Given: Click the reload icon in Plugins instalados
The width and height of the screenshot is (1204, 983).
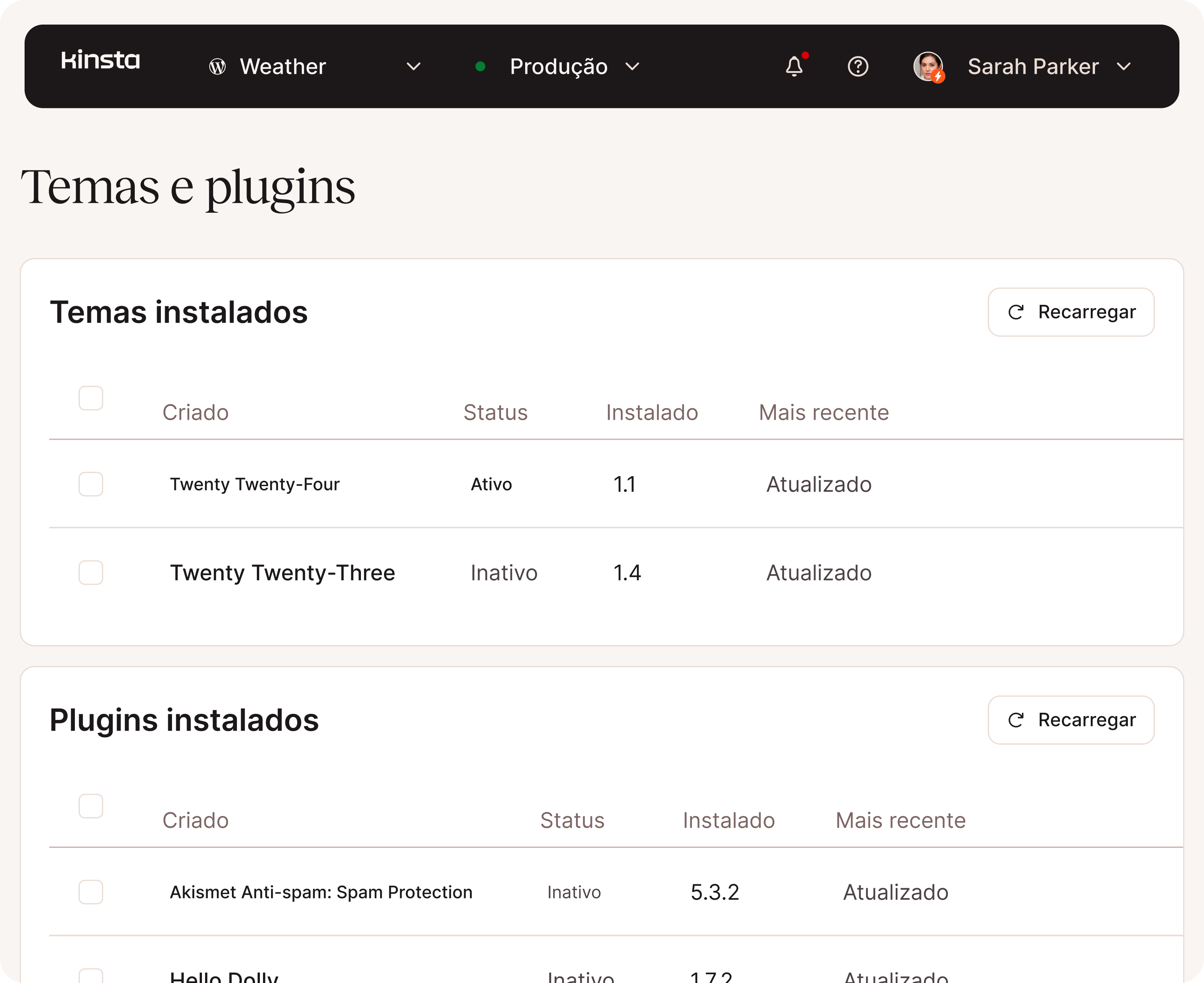Looking at the screenshot, I should click(x=1016, y=720).
